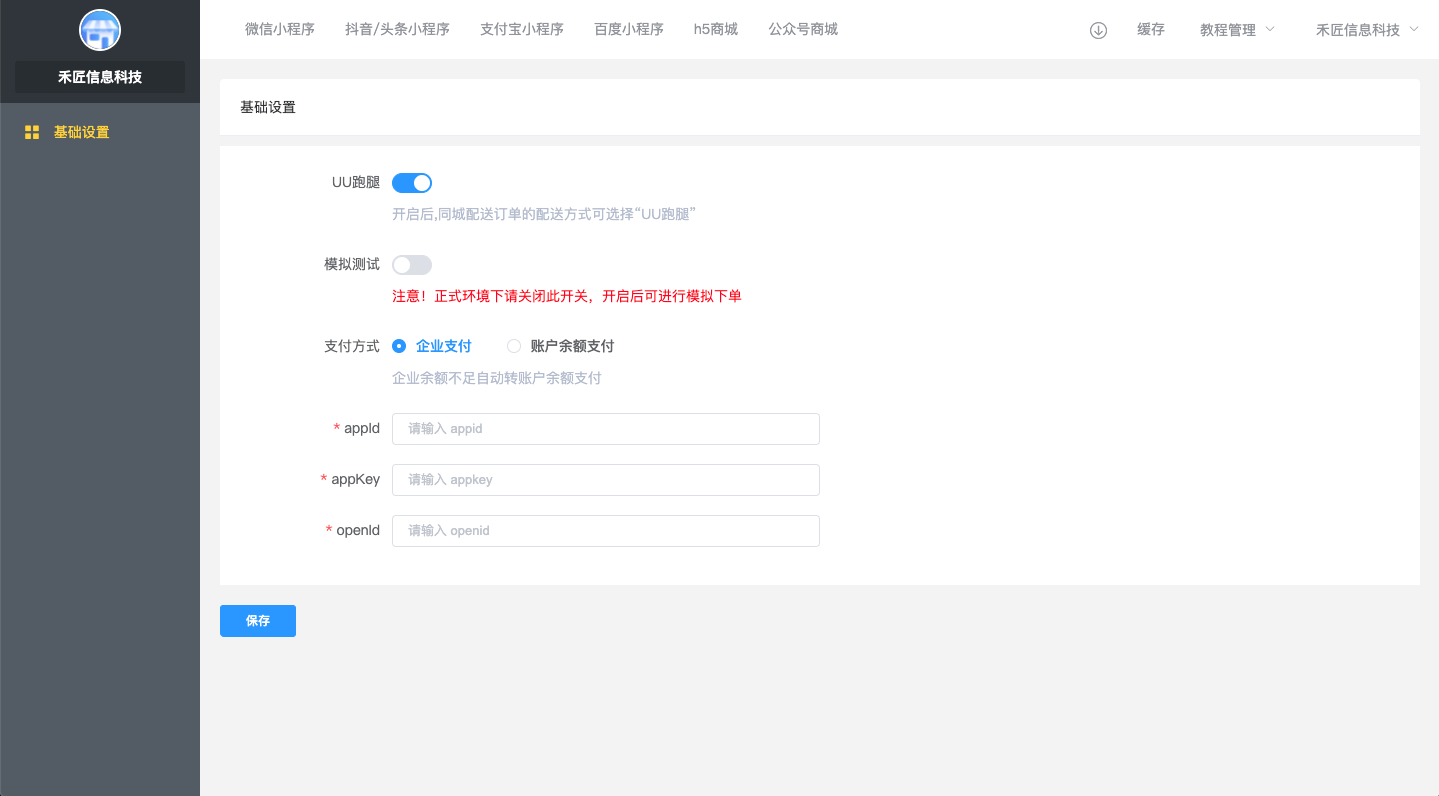Click the store logo avatar icon

[x=100, y=30]
